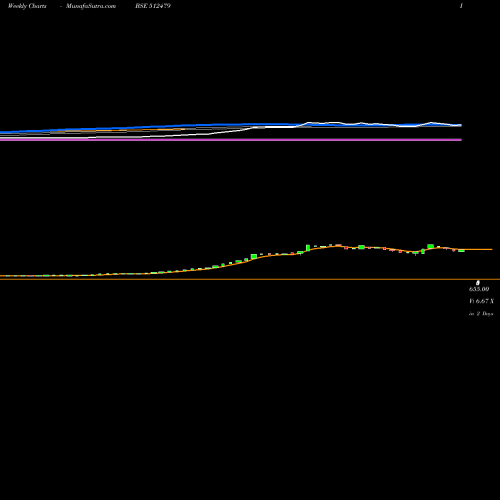Screen dimensions: 500x500
Task: Click the 'BSE 512479' symbol label
Action: (153, 6)
